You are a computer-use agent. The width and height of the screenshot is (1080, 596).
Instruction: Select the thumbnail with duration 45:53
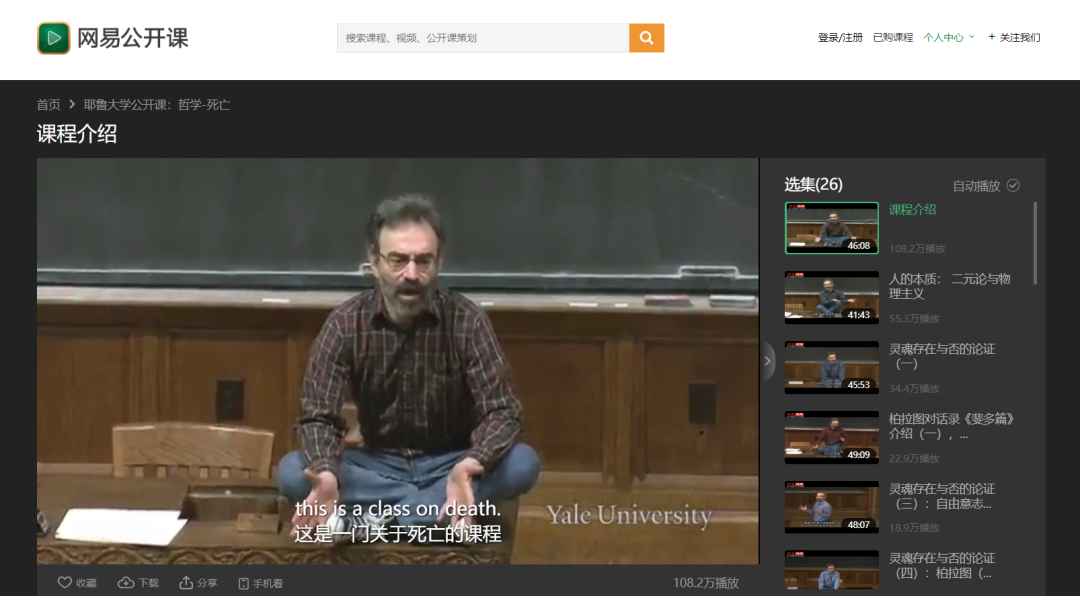(831, 367)
